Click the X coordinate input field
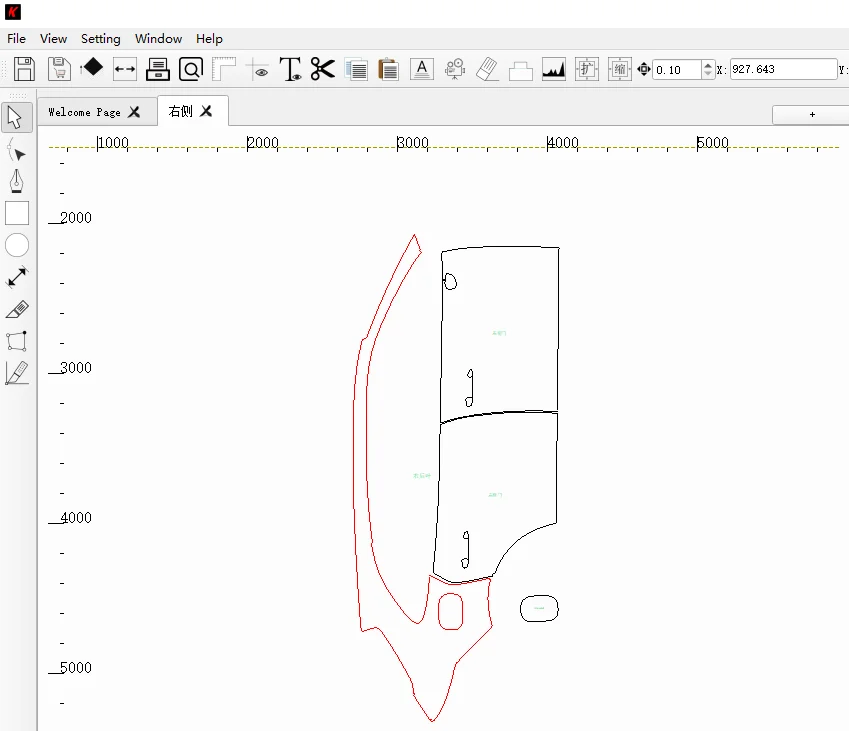This screenshot has height=731, width=849. click(x=783, y=69)
